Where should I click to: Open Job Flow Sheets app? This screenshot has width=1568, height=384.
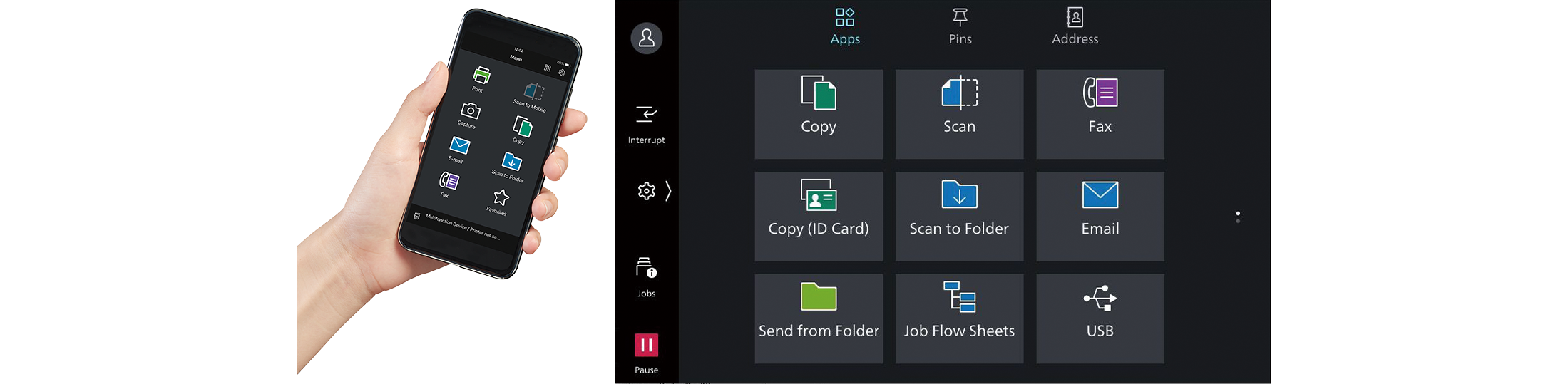tap(959, 318)
